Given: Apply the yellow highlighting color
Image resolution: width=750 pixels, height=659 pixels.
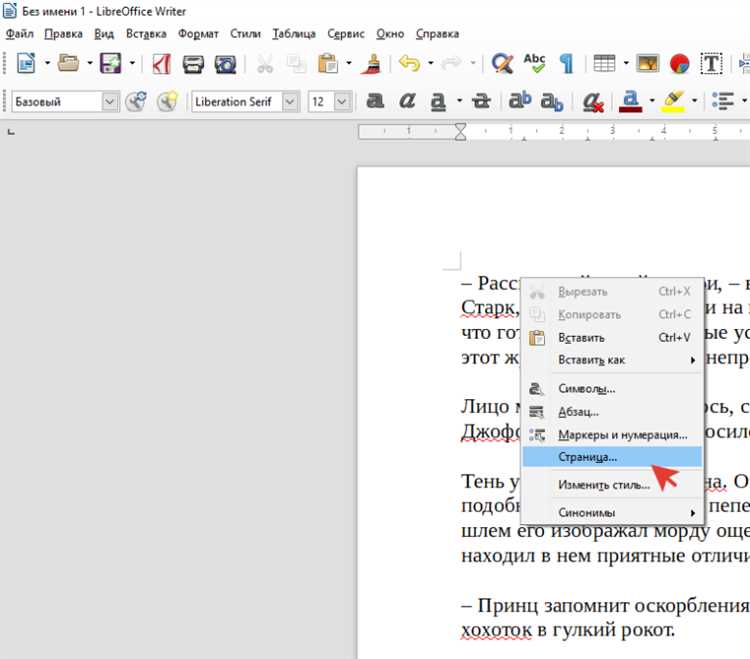Looking at the screenshot, I should click(x=673, y=101).
